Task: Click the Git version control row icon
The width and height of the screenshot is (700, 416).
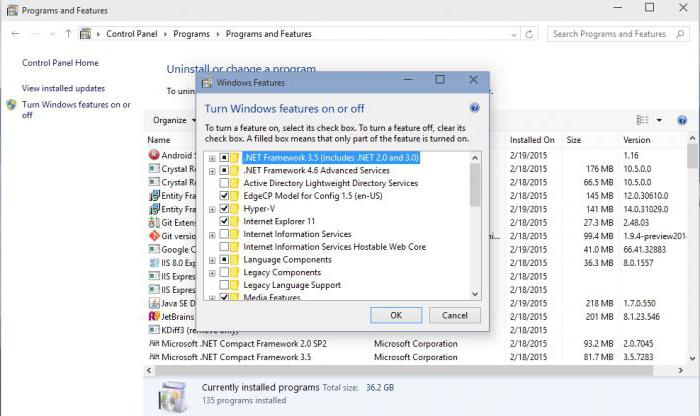Action: [x=154, y=236]
